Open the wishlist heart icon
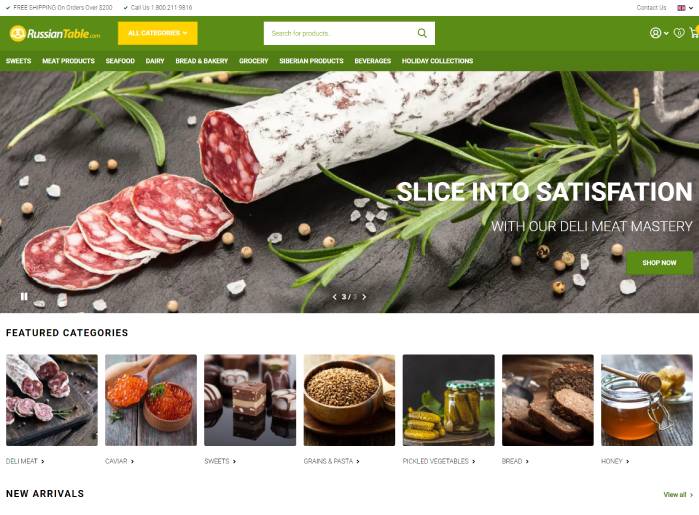 (678, 33)
